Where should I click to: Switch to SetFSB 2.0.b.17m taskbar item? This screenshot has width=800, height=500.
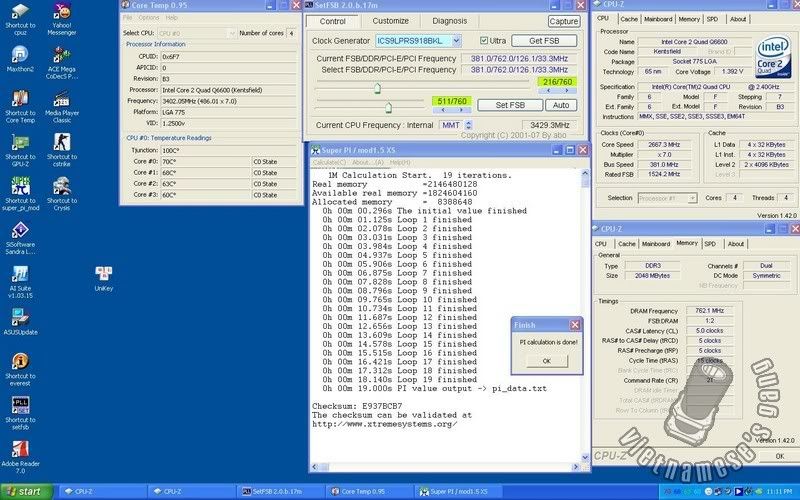282,492
